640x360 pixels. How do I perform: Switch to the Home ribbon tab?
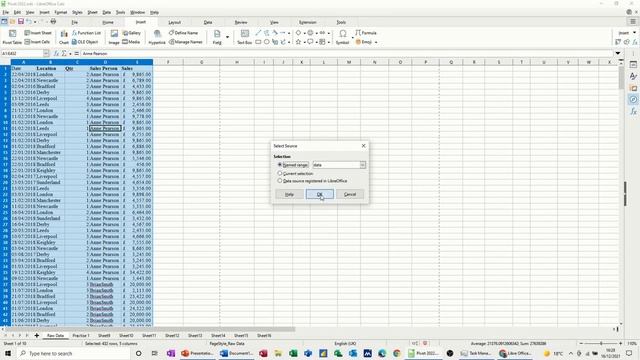[108, 22]
